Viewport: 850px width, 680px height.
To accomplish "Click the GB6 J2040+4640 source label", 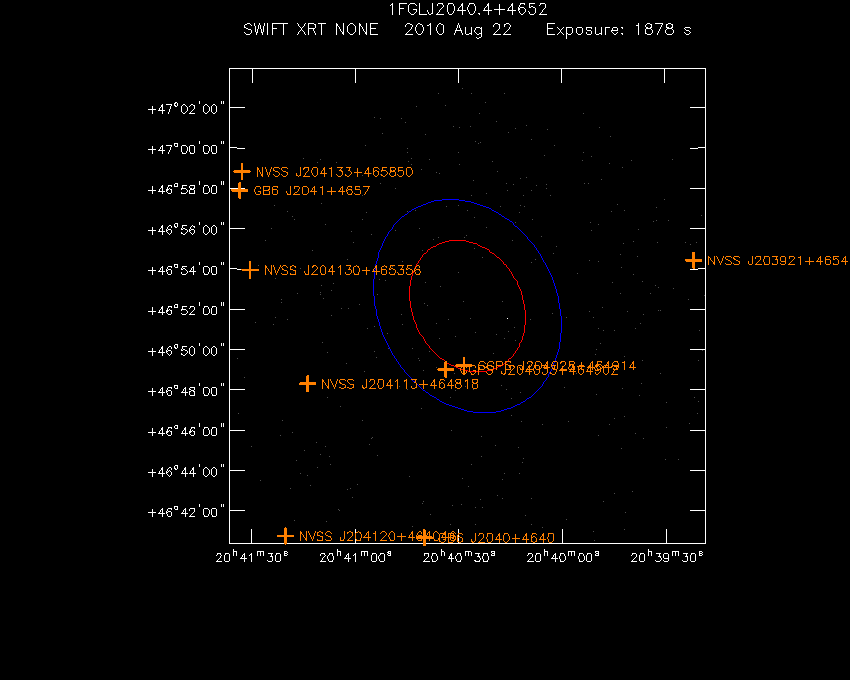I will pos(496,538).
